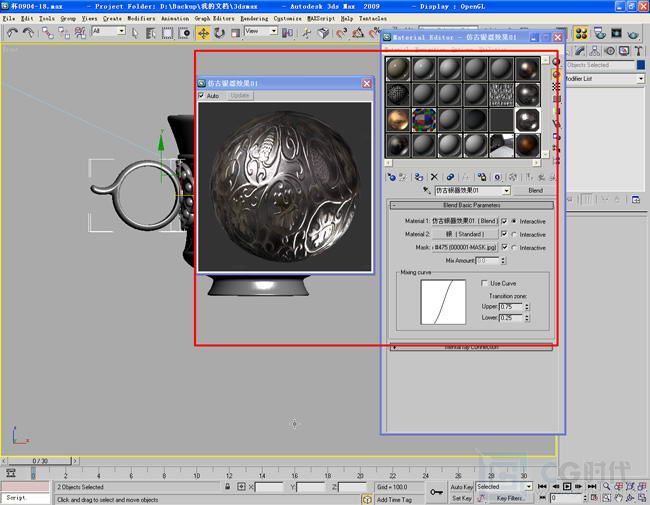The width and height of the screenshot is (650, 505).
Task: Toggle the Angle Snap button
Action: tap(357, 33)
